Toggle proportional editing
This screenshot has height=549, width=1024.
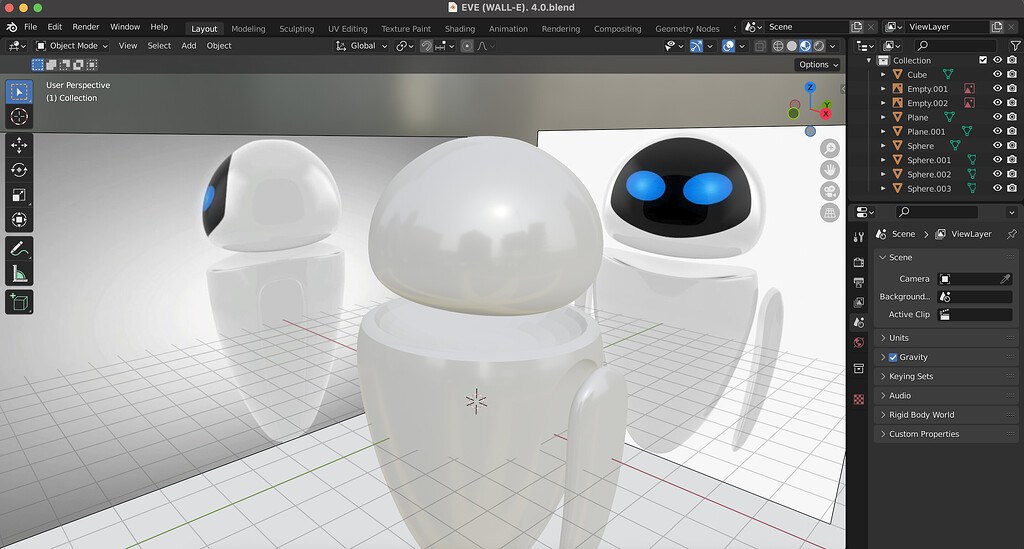pos(467,46)
